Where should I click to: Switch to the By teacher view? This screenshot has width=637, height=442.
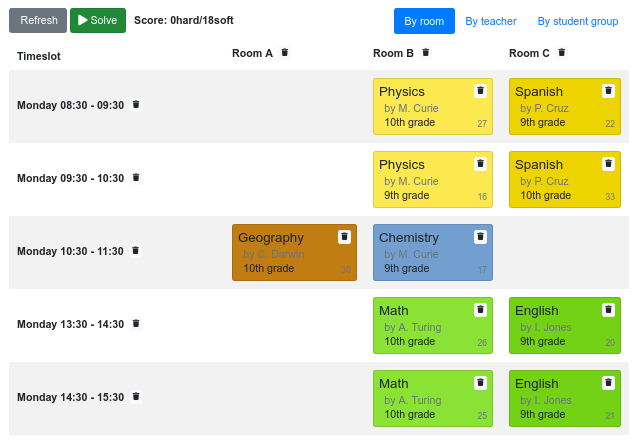point(491,21)
